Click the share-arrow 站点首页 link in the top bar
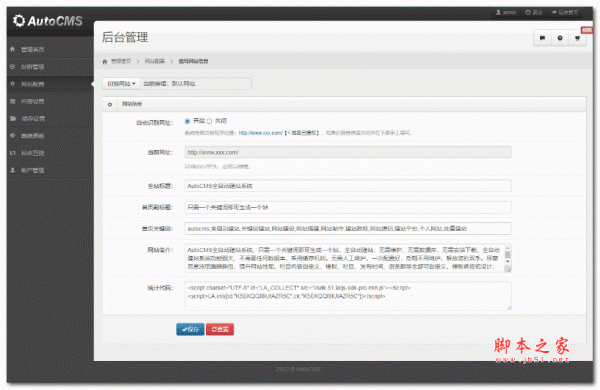The width and height of the screenshot is (600, 390). coord(565,12)
